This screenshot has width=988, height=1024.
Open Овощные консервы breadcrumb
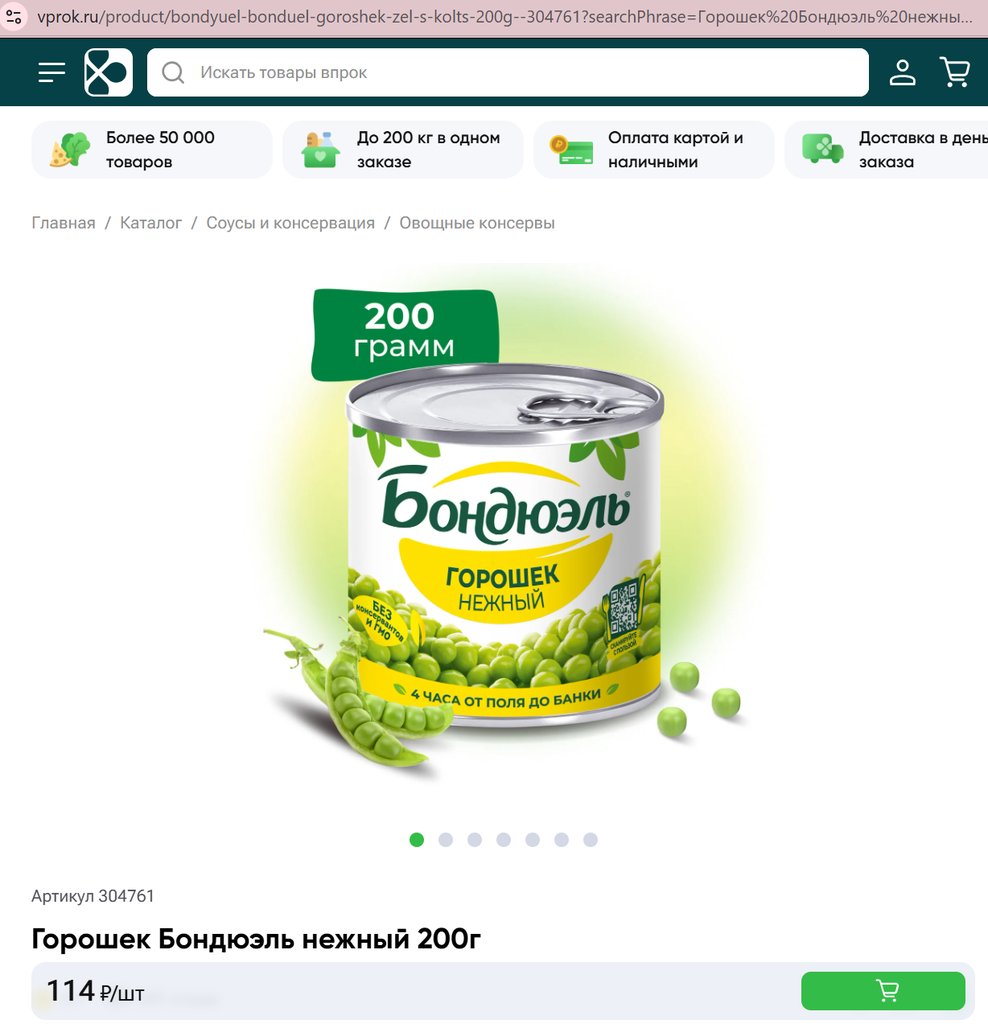click(x=477, y=223)
